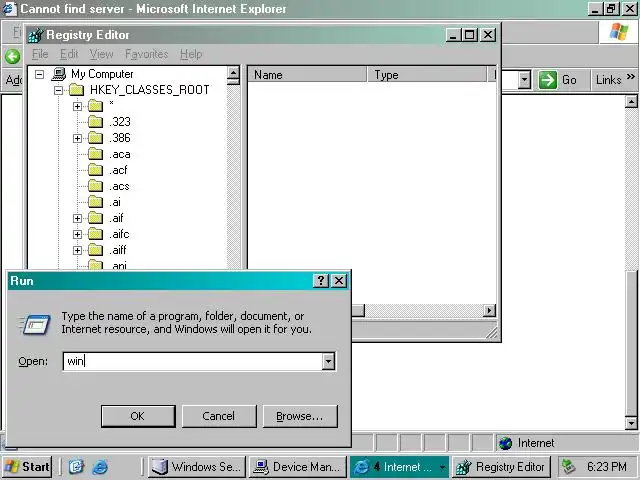Select the .acf folder icon
The width and height of the screenshot is (640, 480).
(x=96, y=170)
